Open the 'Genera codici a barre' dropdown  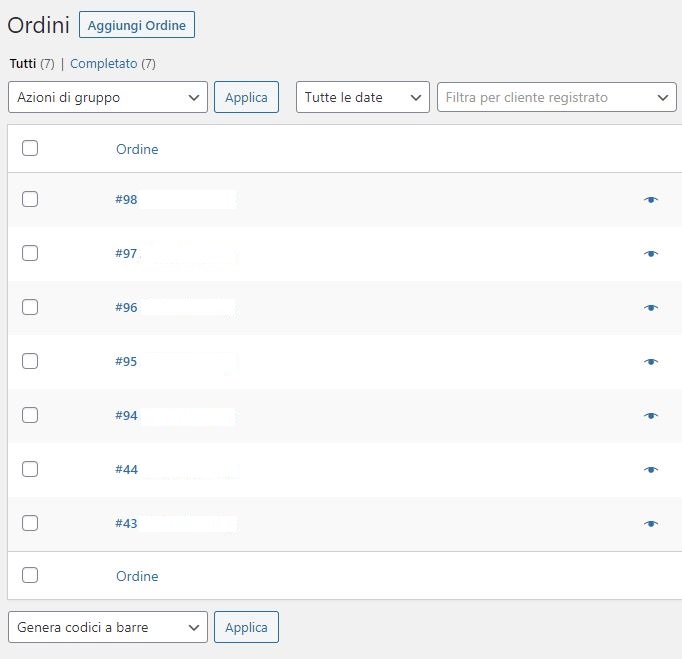pyautogui.click(x=108, y=627)
